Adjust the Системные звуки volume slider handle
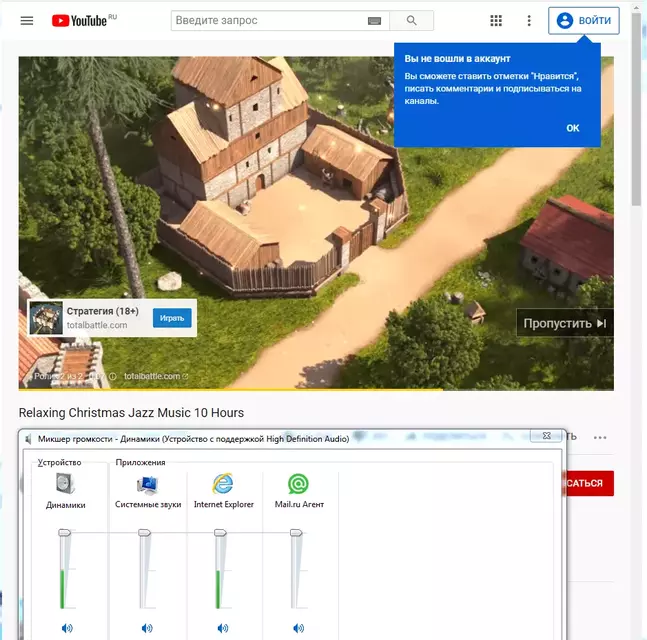The height and width of the screenshot is (640, 647). 144,533
